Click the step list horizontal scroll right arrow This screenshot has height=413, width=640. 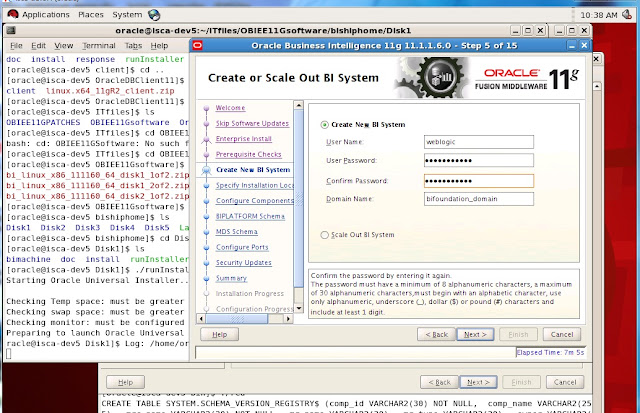[x=288, y=319]
